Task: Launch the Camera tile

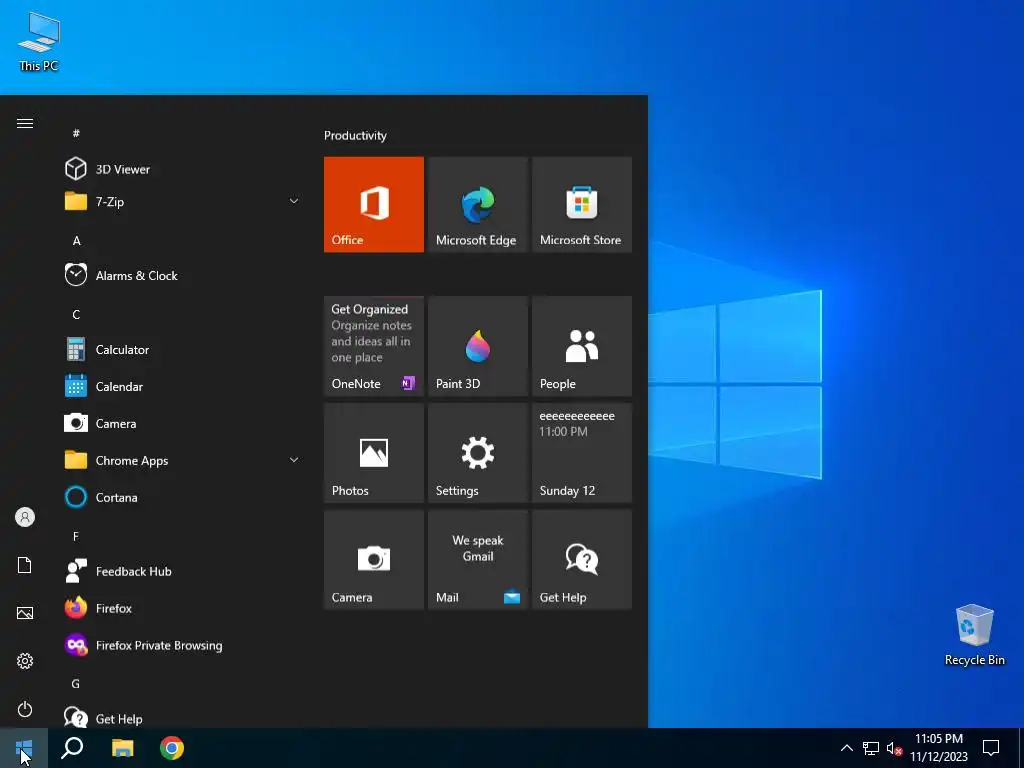Action: pyautogui.click(x=374, y=560)
